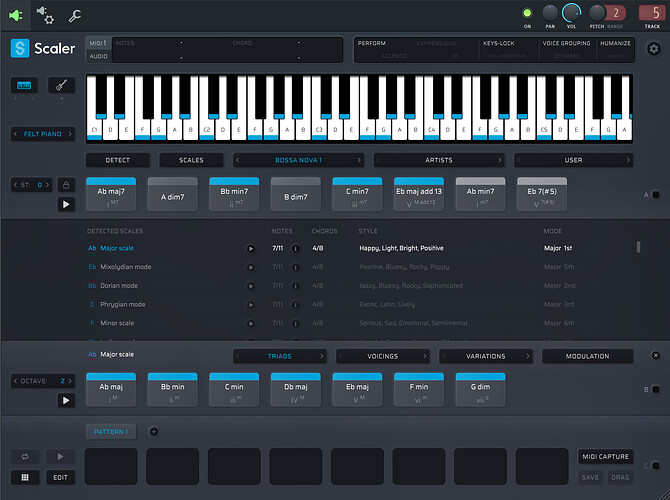
Task: Click the EDIT button
Action: (x=60, y=477)
